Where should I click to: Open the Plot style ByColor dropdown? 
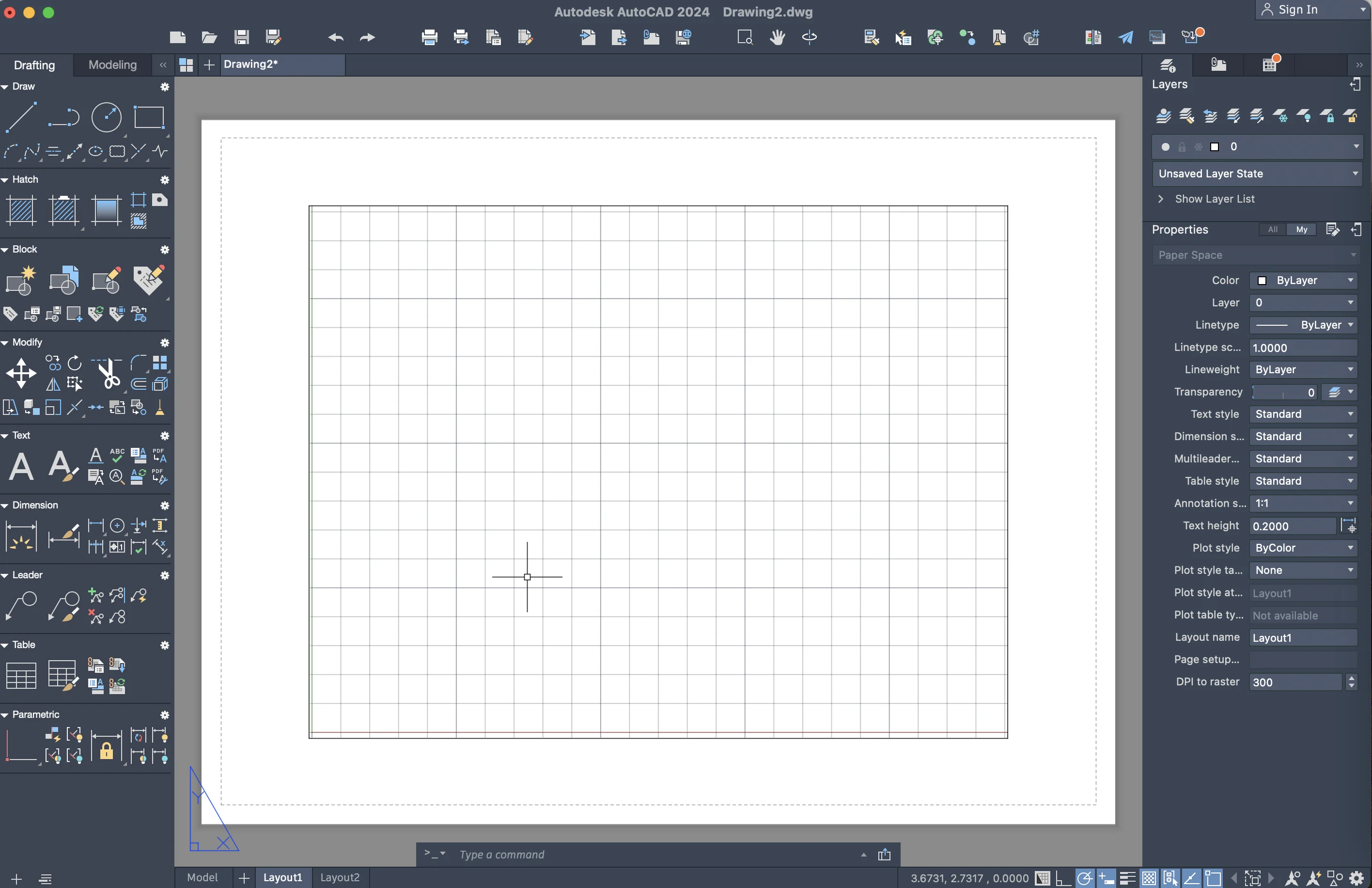click(x=1303, y=548)
